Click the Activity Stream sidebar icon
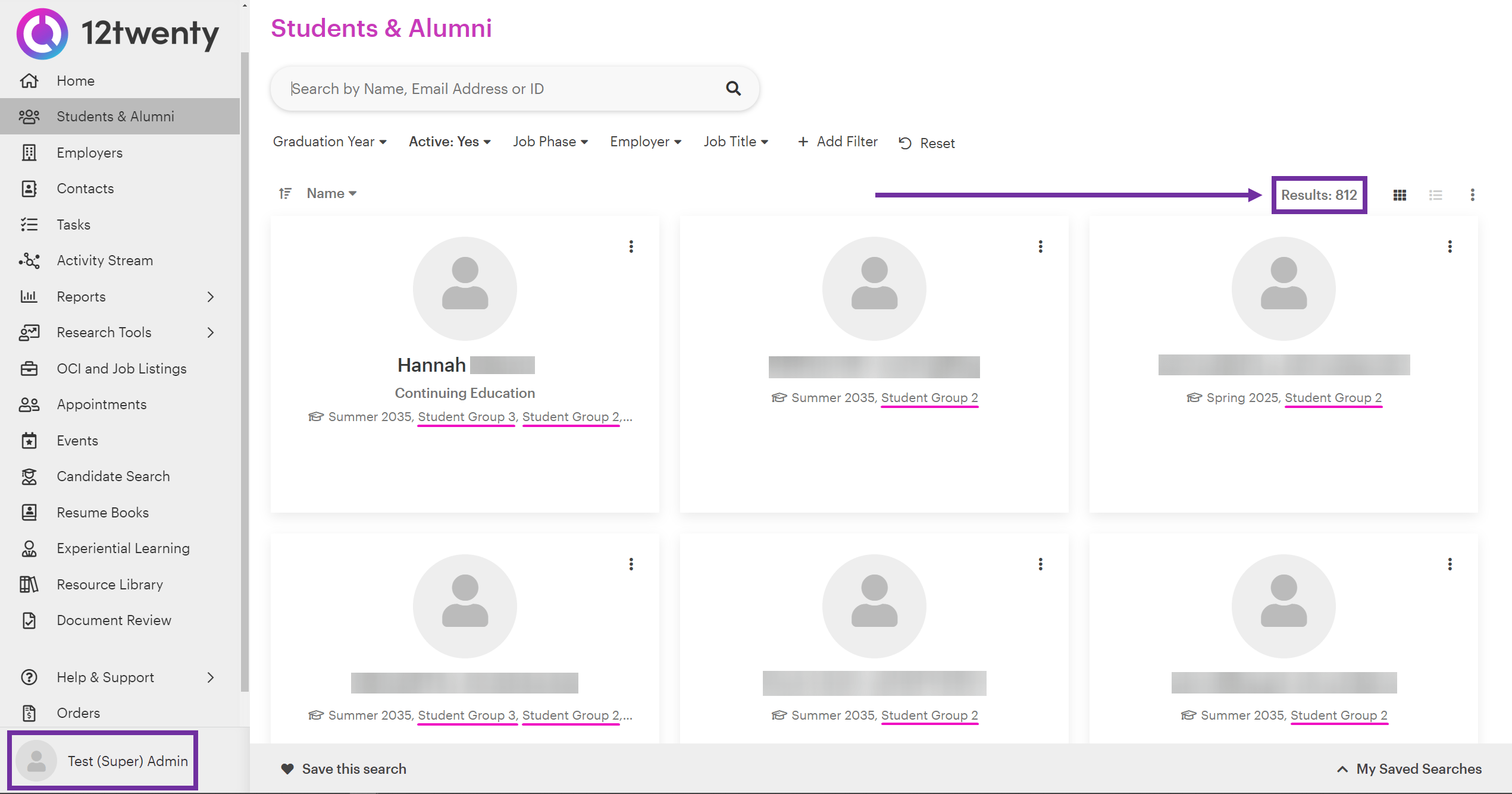The image size is (1512, 794). coord(29,261)
